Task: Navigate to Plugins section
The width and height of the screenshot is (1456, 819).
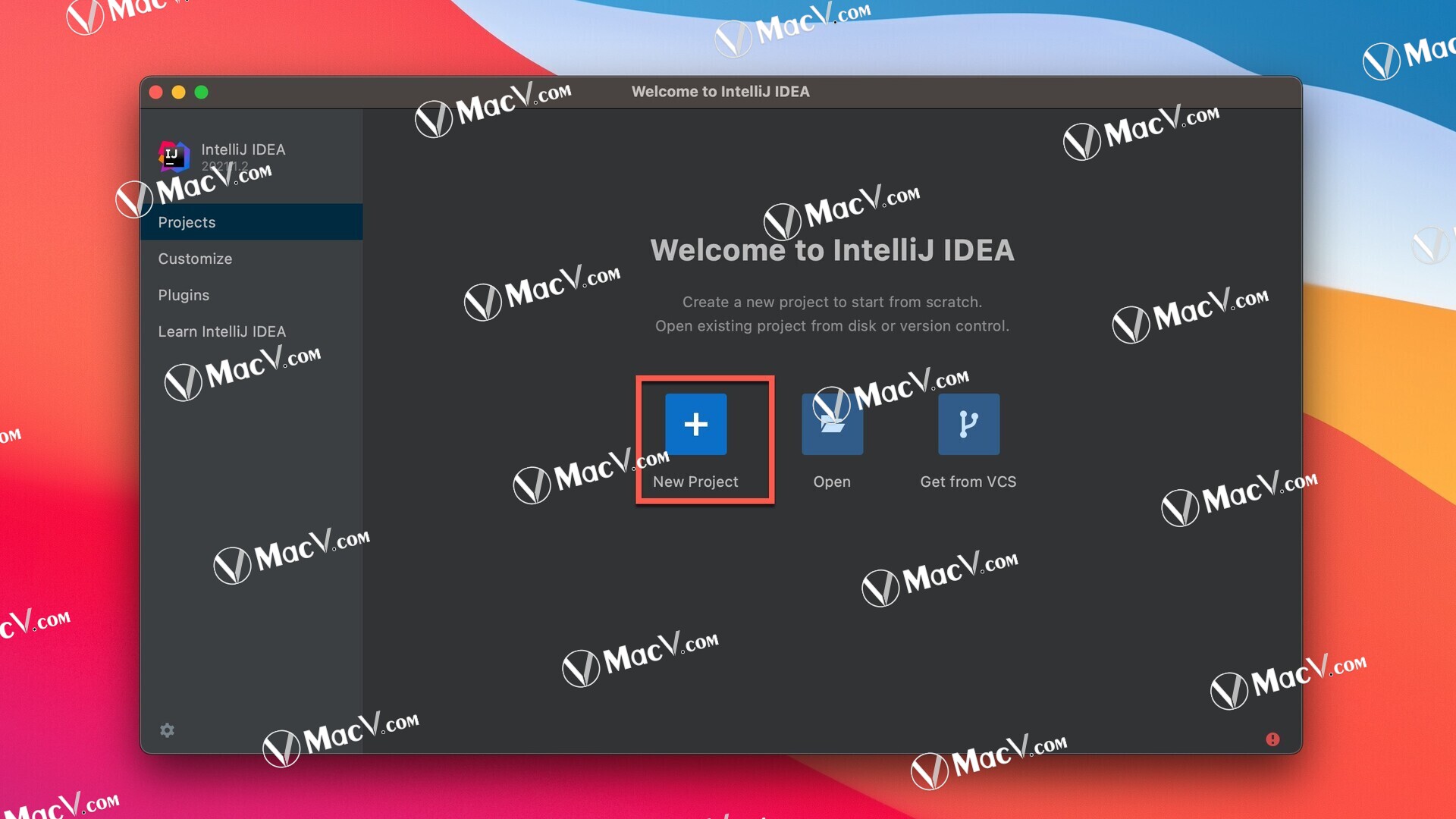Action: pos(184,295)
